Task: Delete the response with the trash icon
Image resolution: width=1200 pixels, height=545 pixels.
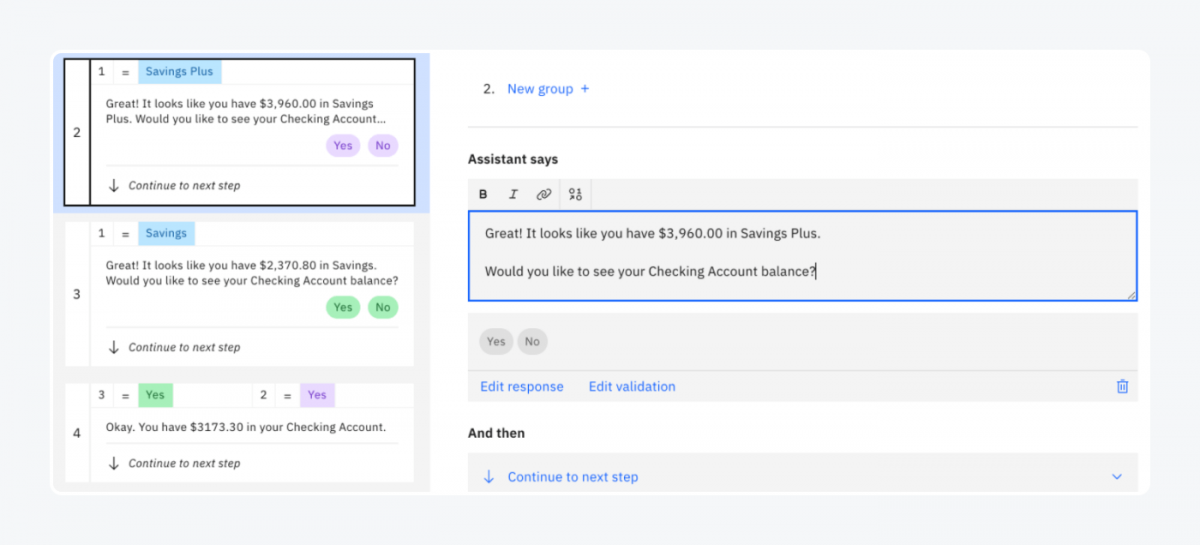Action: pyautogui.click(x=1122, y=386)
